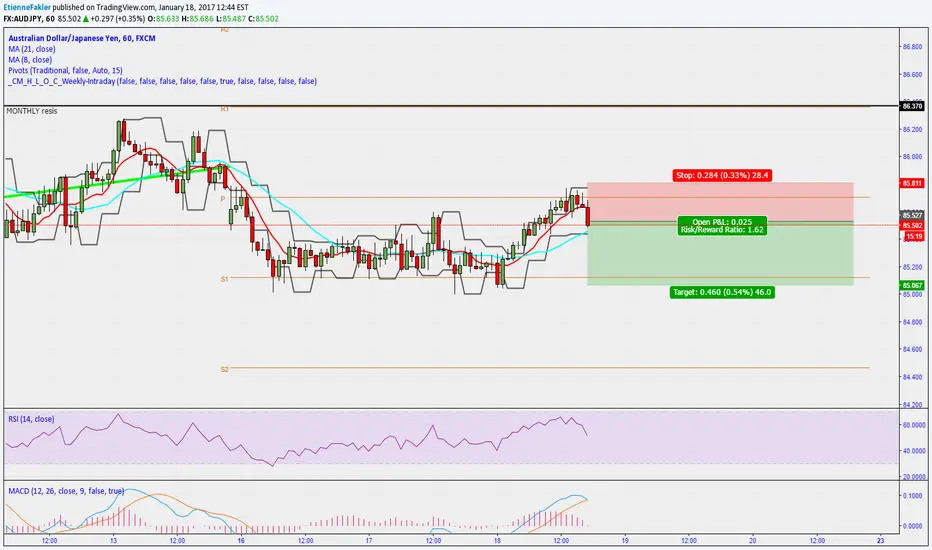Click the red Stop: 0.284 label

(x=722, y=175)
